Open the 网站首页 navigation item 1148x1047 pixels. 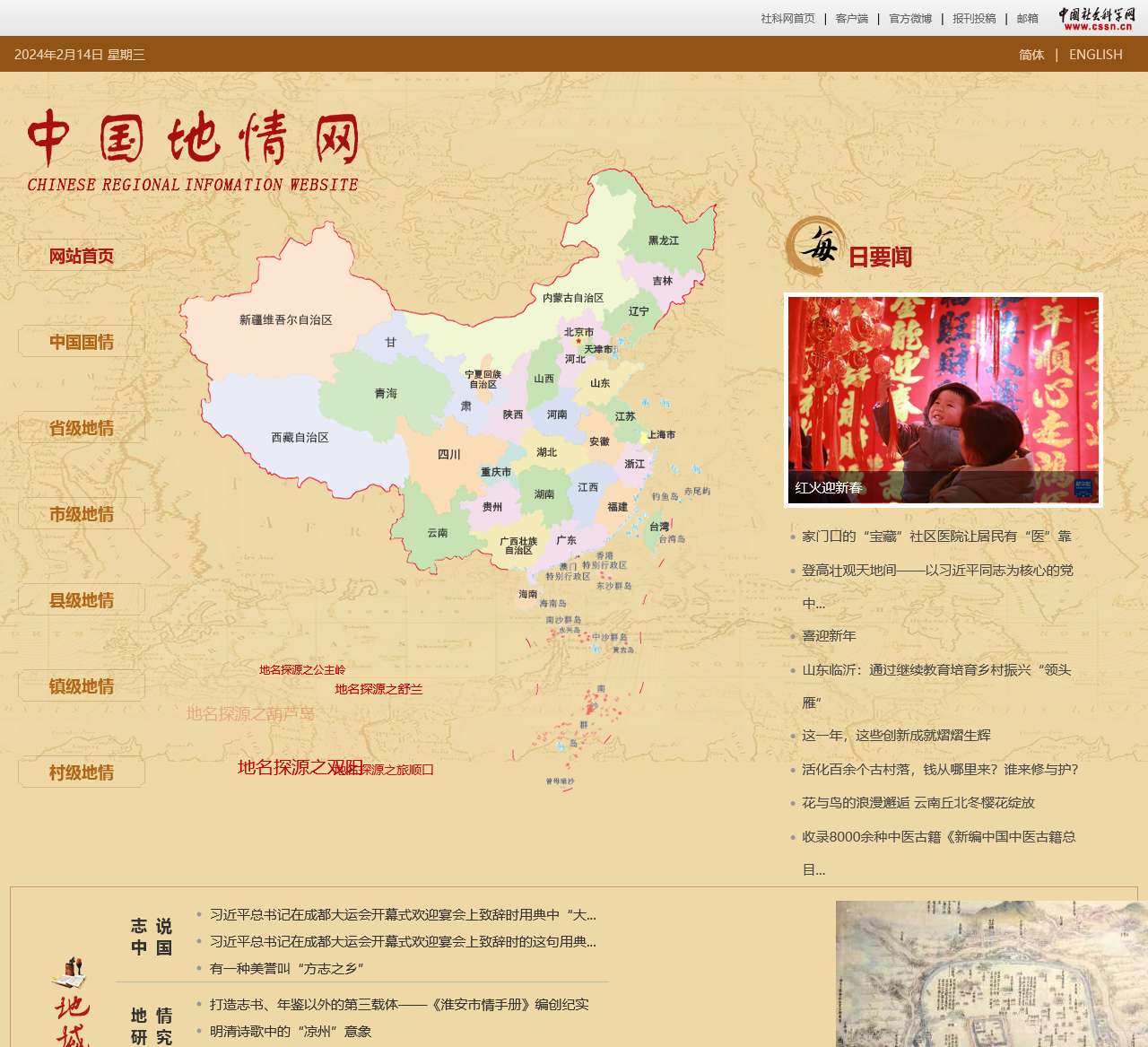(82, 255)
